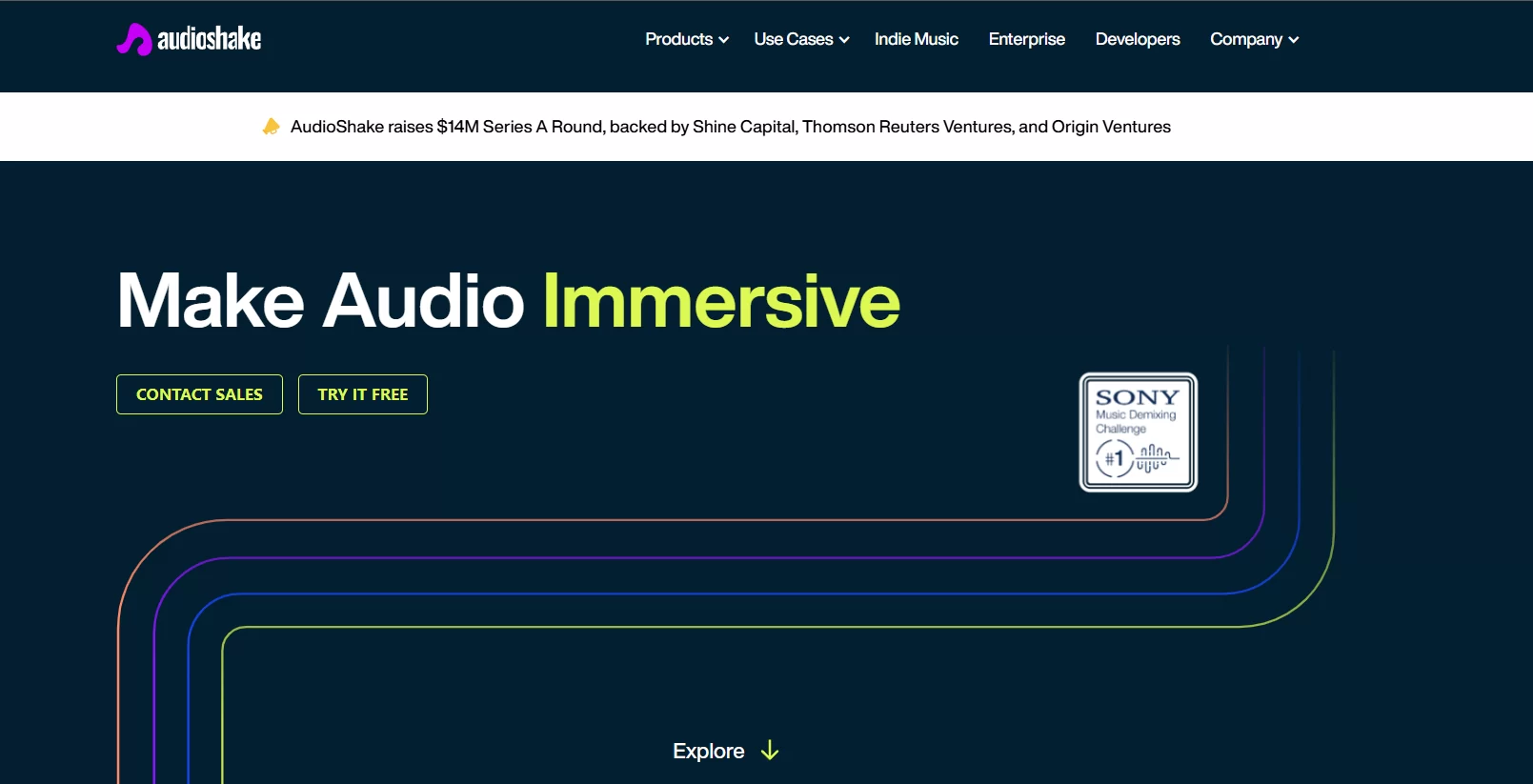Image resolution: width=1533 pixels, height=784 pixels.
Task: Click the down arrow beside Explore
Action: click(770, 751)
